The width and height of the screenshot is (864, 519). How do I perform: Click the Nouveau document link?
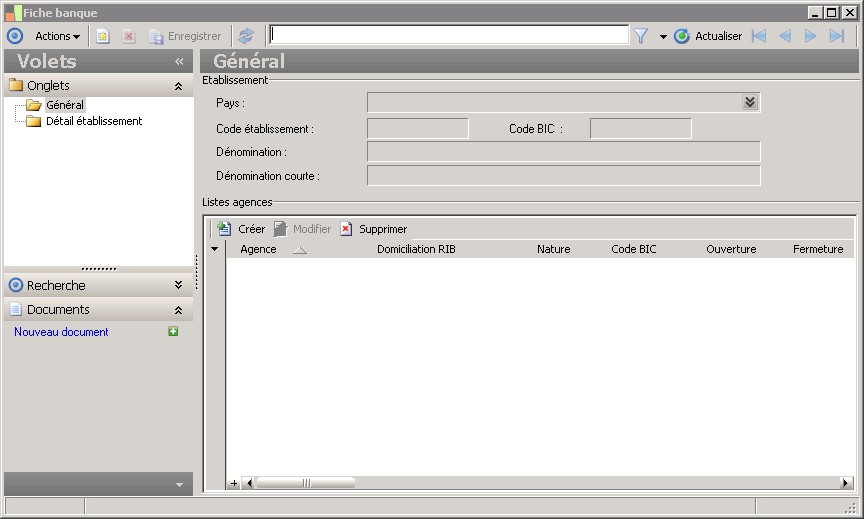[61, 332]
